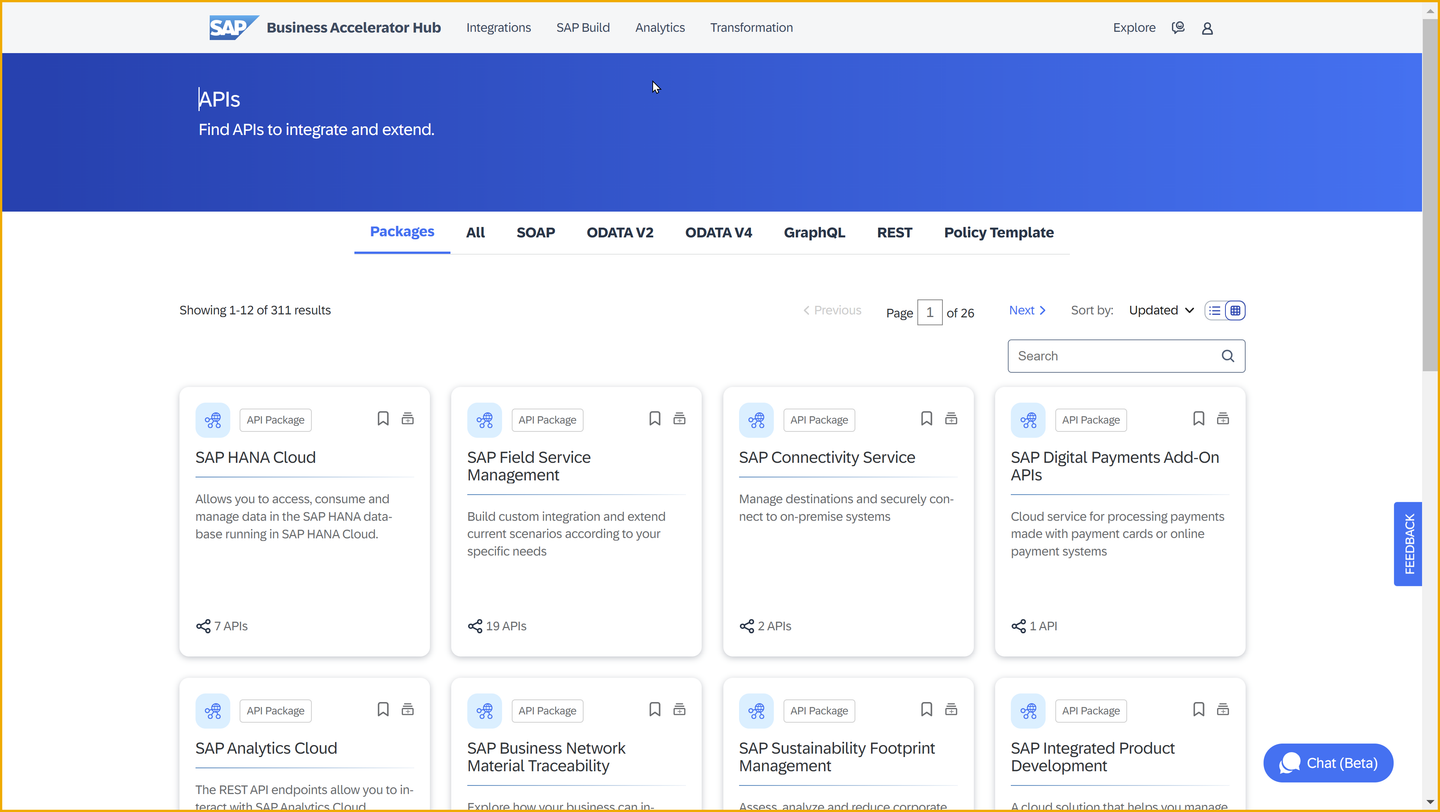This screenshot has height=812, width=1440.
Task: Bookmark the SAP Business Network Material Traceability package
Action: click(655, 710)
